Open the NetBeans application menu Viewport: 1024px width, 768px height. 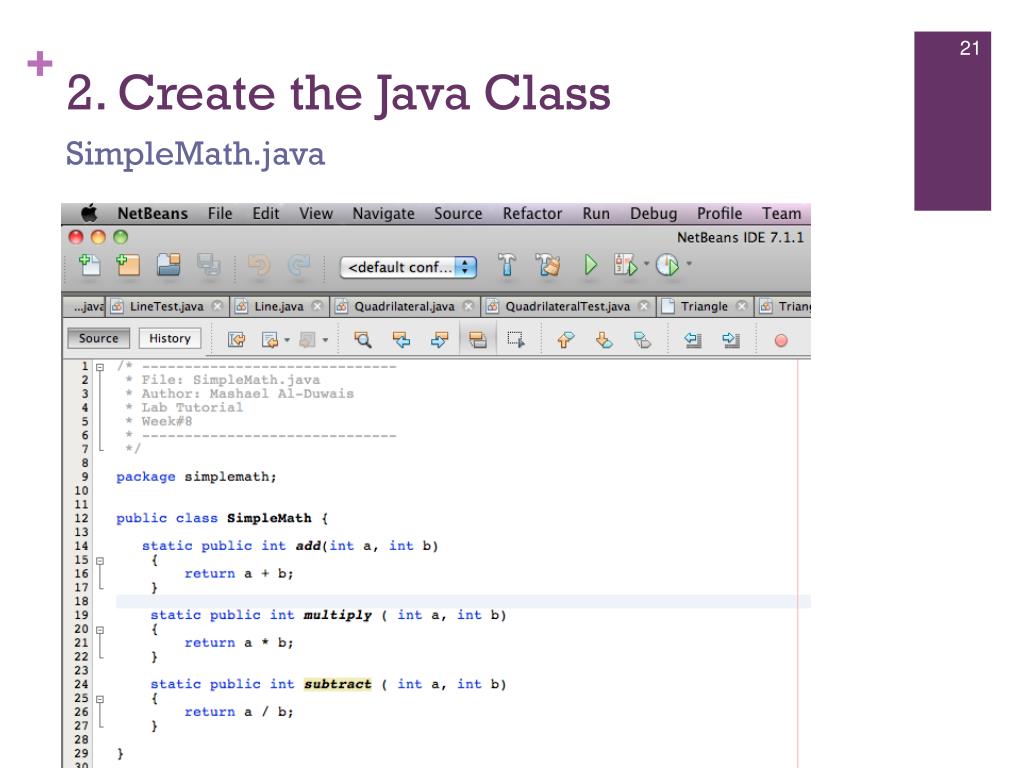(x=152, y=214)
